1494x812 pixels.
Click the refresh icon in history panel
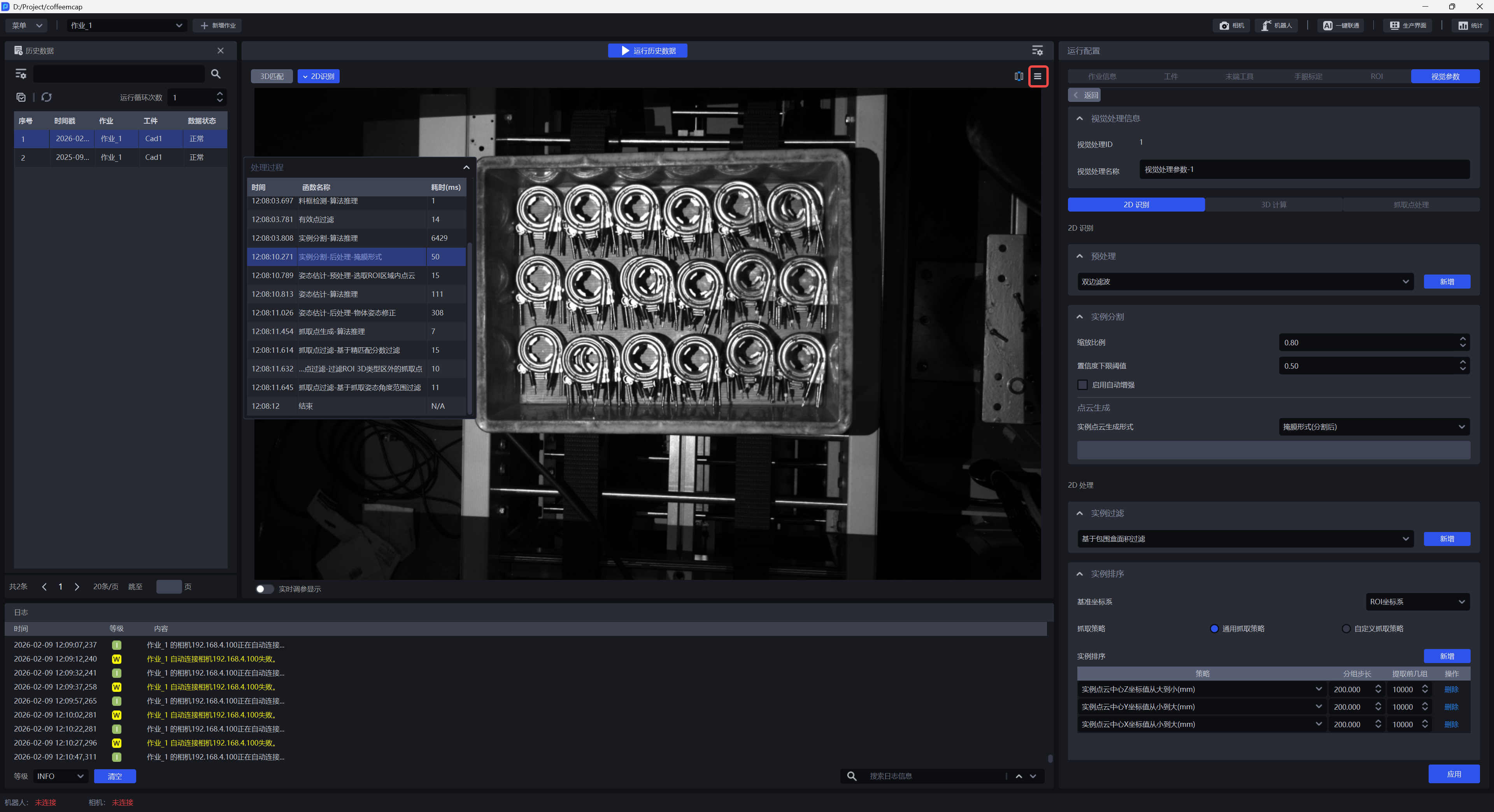(x=46, y=97)
